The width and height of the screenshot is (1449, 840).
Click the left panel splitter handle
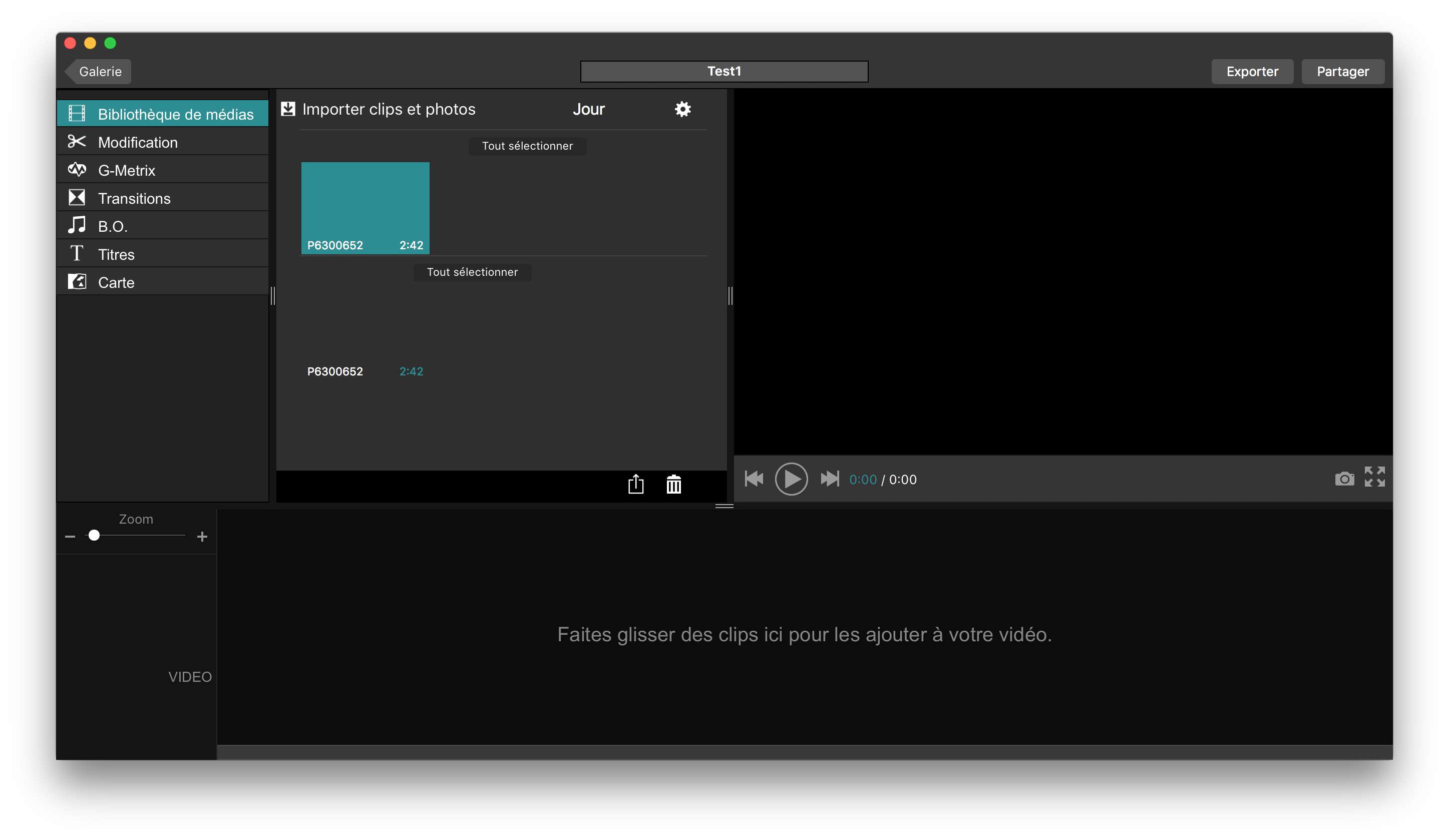point(272,295)
